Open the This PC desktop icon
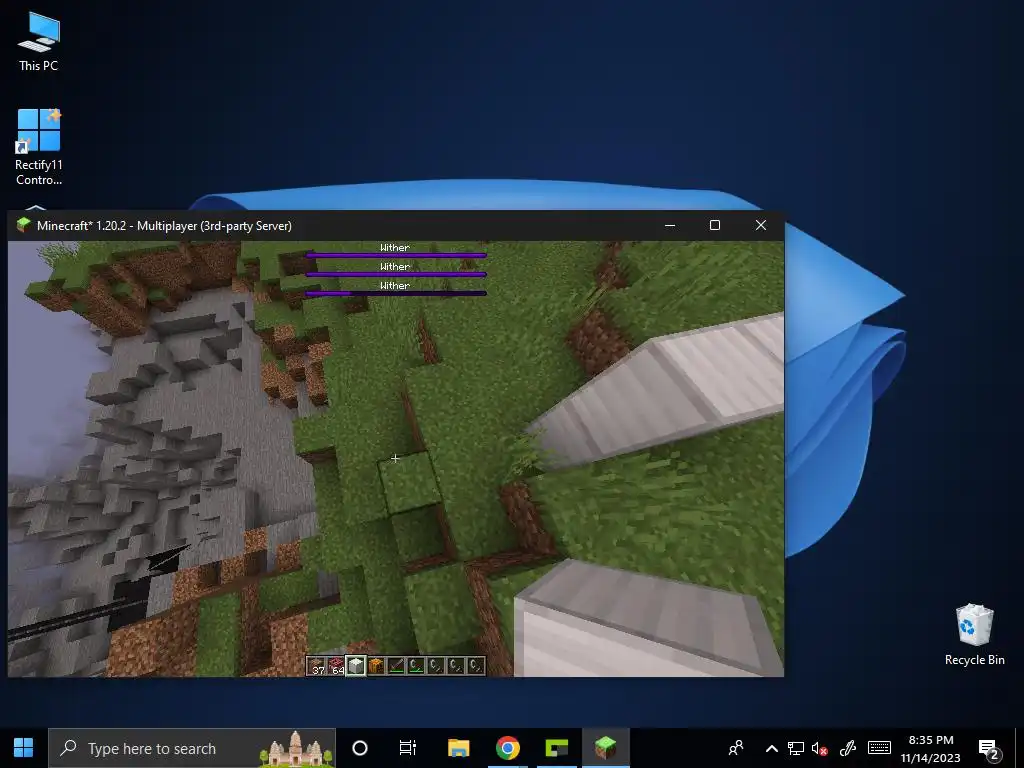The width and height of the screenshot is (1024, 768). point(39,42)
